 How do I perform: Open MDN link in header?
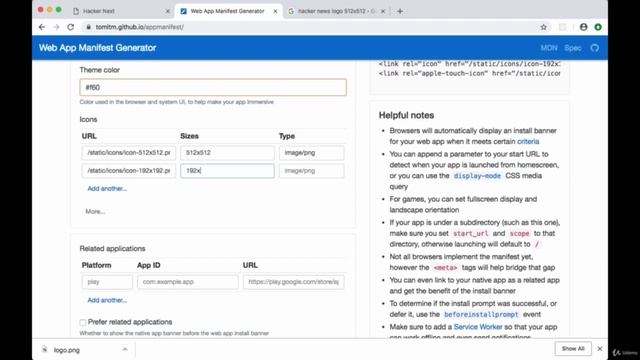(x=549, y=48)
